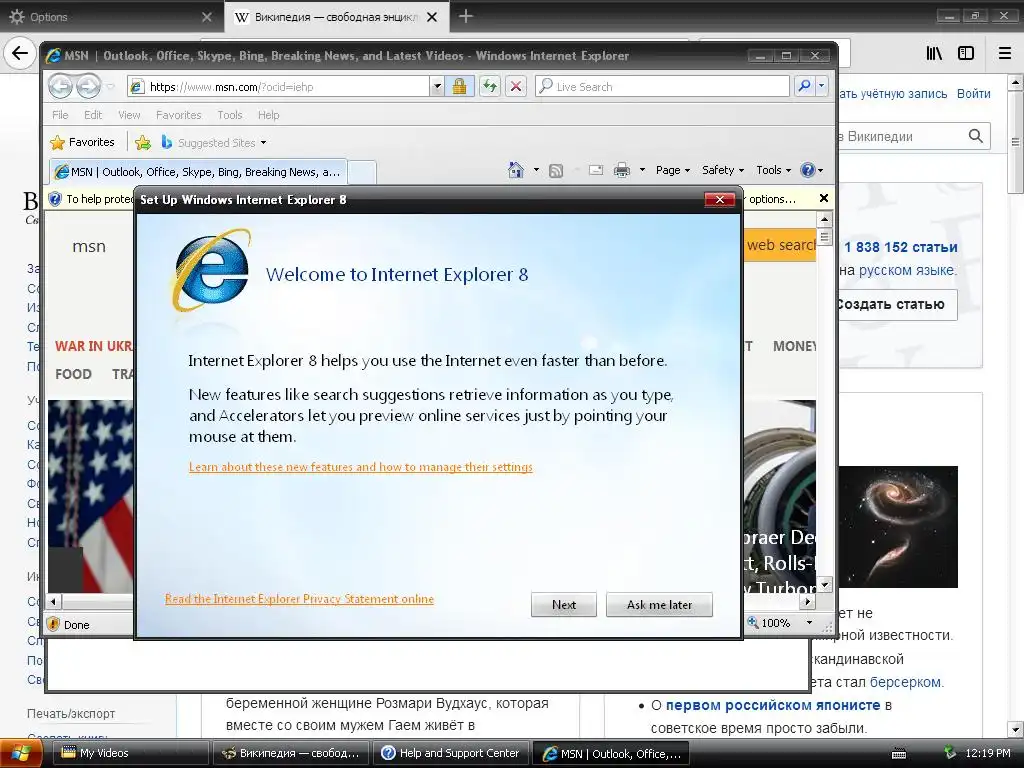Switch to Help and Support Center taskbar item
This screenshot has width=1024, height=768.
click(451, 753)
